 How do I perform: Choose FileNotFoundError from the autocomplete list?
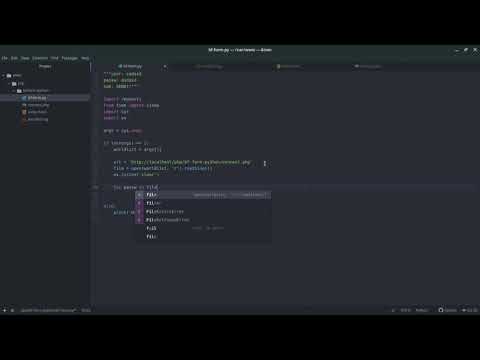(x=203, y=220)
